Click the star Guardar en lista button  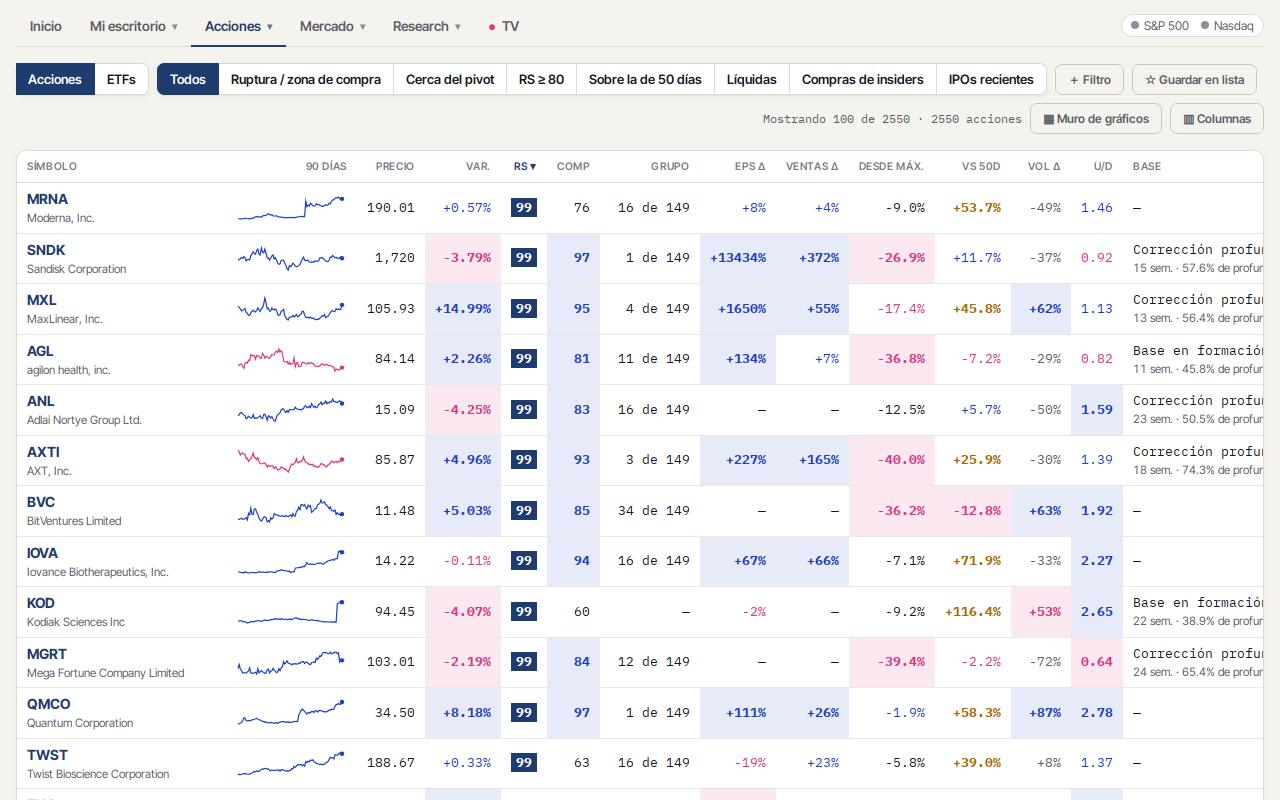click(1195, 79)
